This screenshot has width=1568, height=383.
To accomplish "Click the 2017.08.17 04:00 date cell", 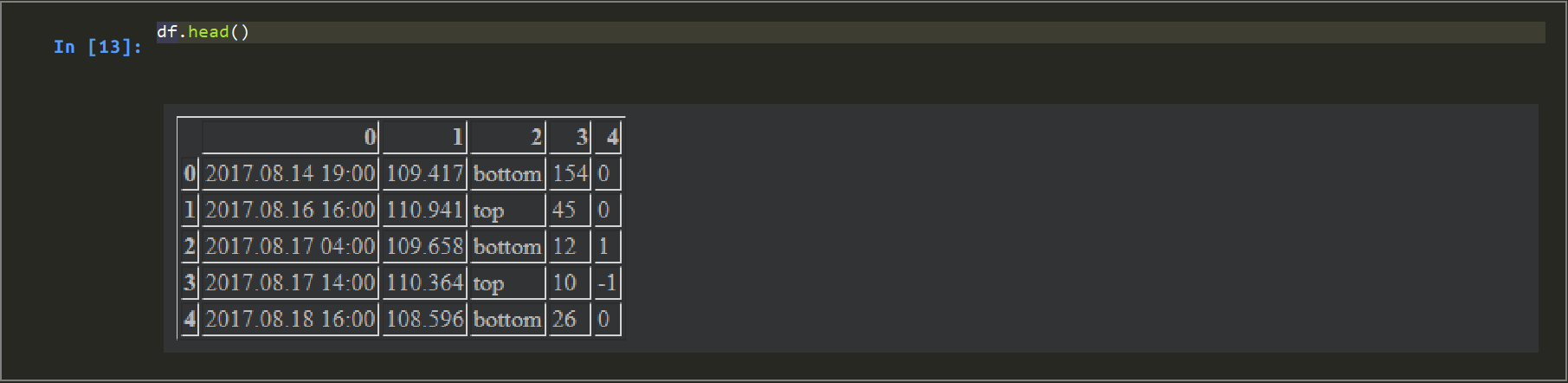I will click(x=290, y=247).
